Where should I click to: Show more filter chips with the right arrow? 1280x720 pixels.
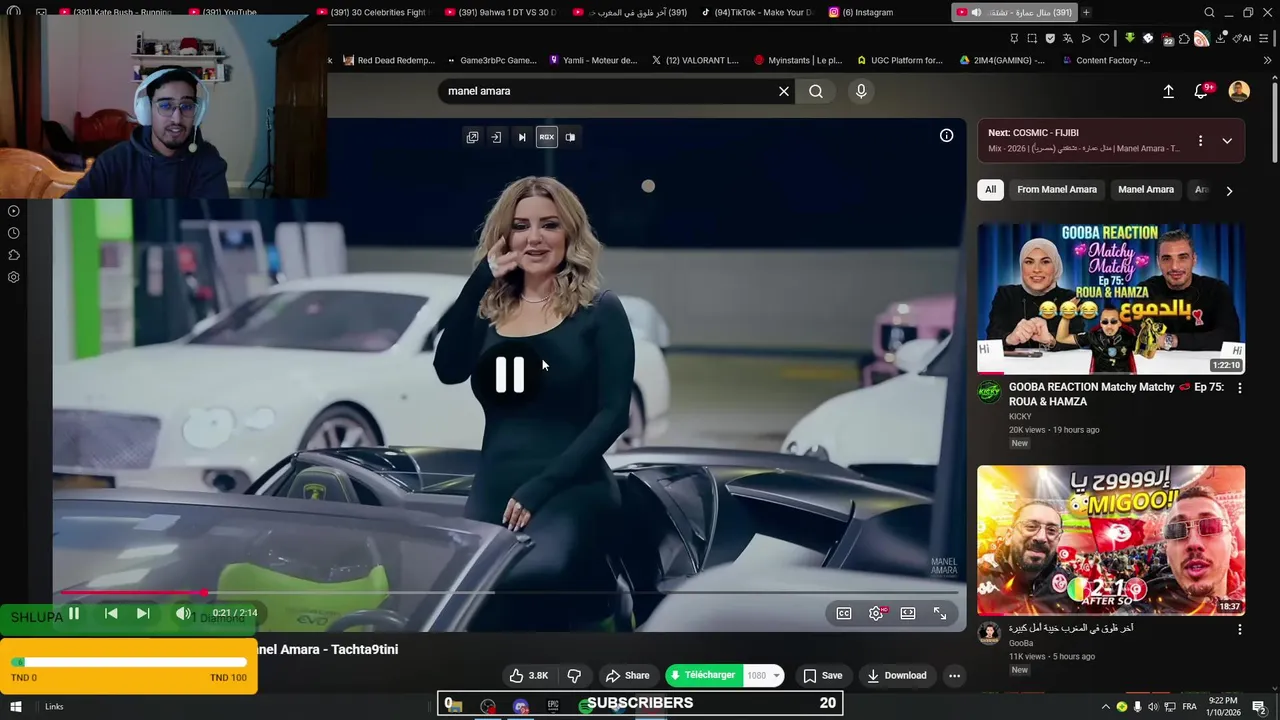(x=1229, y=190)
